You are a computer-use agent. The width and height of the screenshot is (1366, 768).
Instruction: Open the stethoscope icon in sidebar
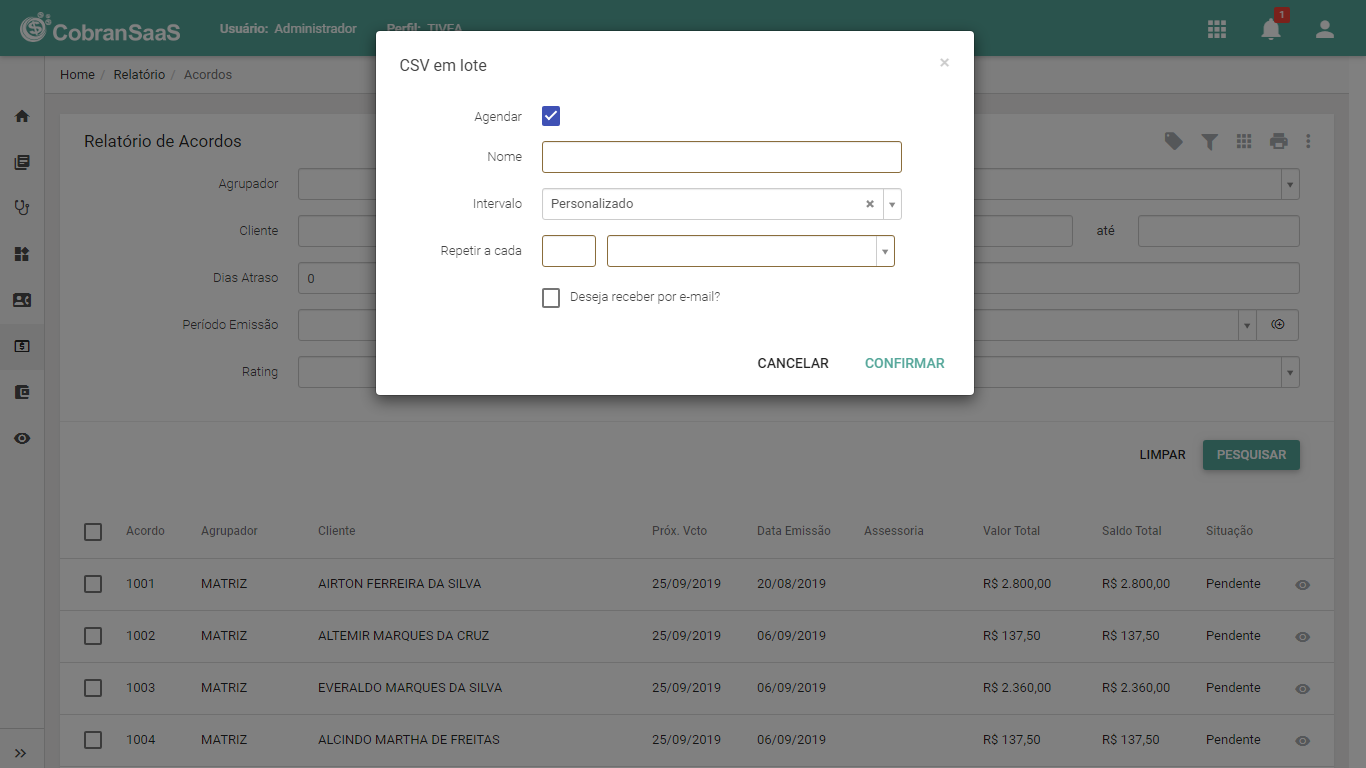[22, 208]
